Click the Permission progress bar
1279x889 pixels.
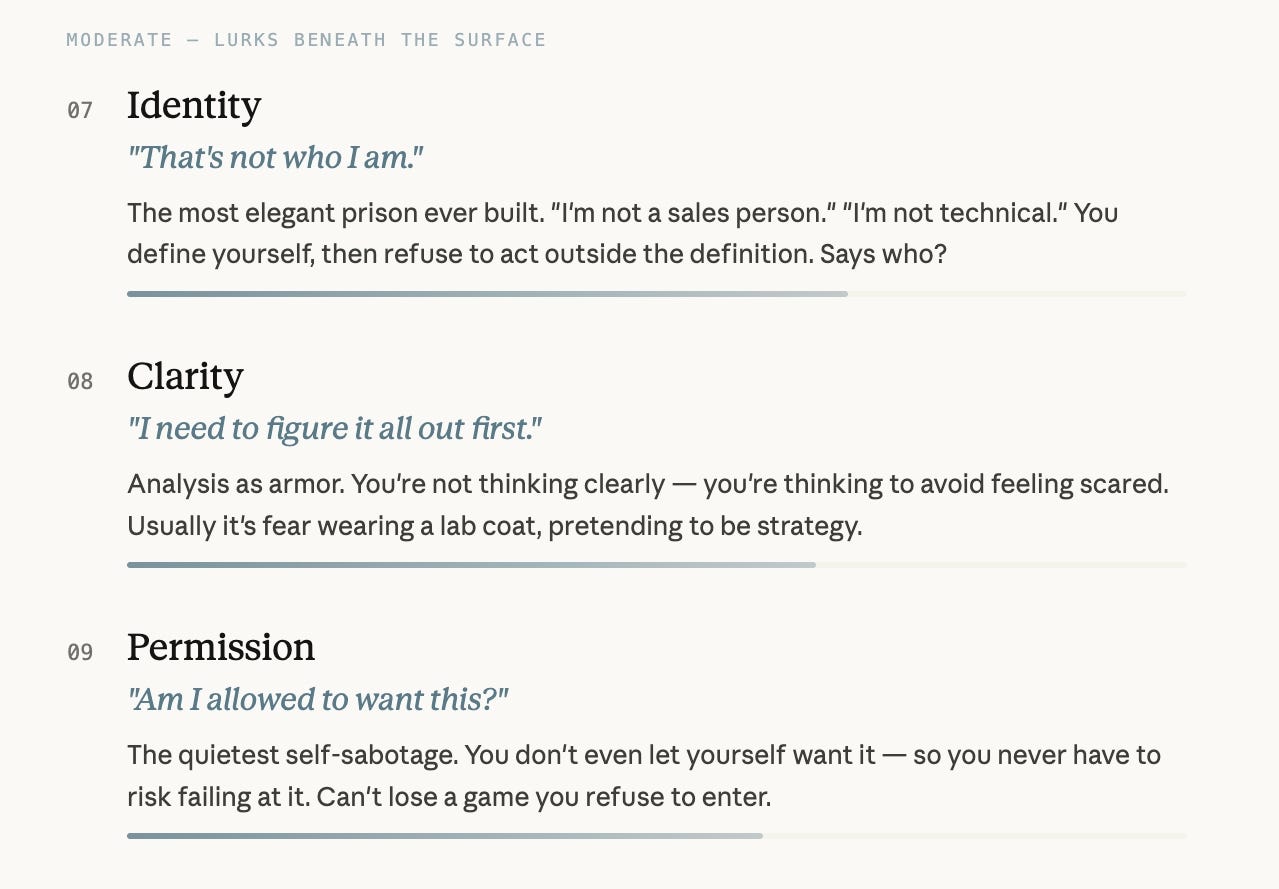pos(657,836)
